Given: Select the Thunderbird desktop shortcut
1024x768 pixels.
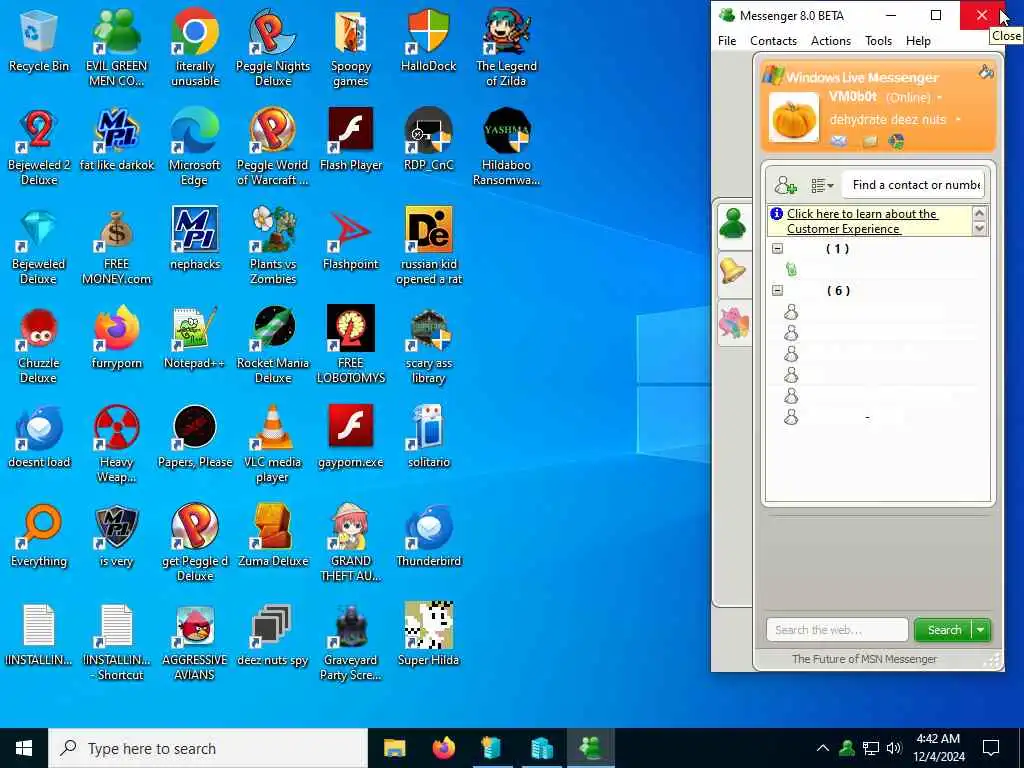Looking at the screenshot, I should pyautogui.click(x=428, y=536).
